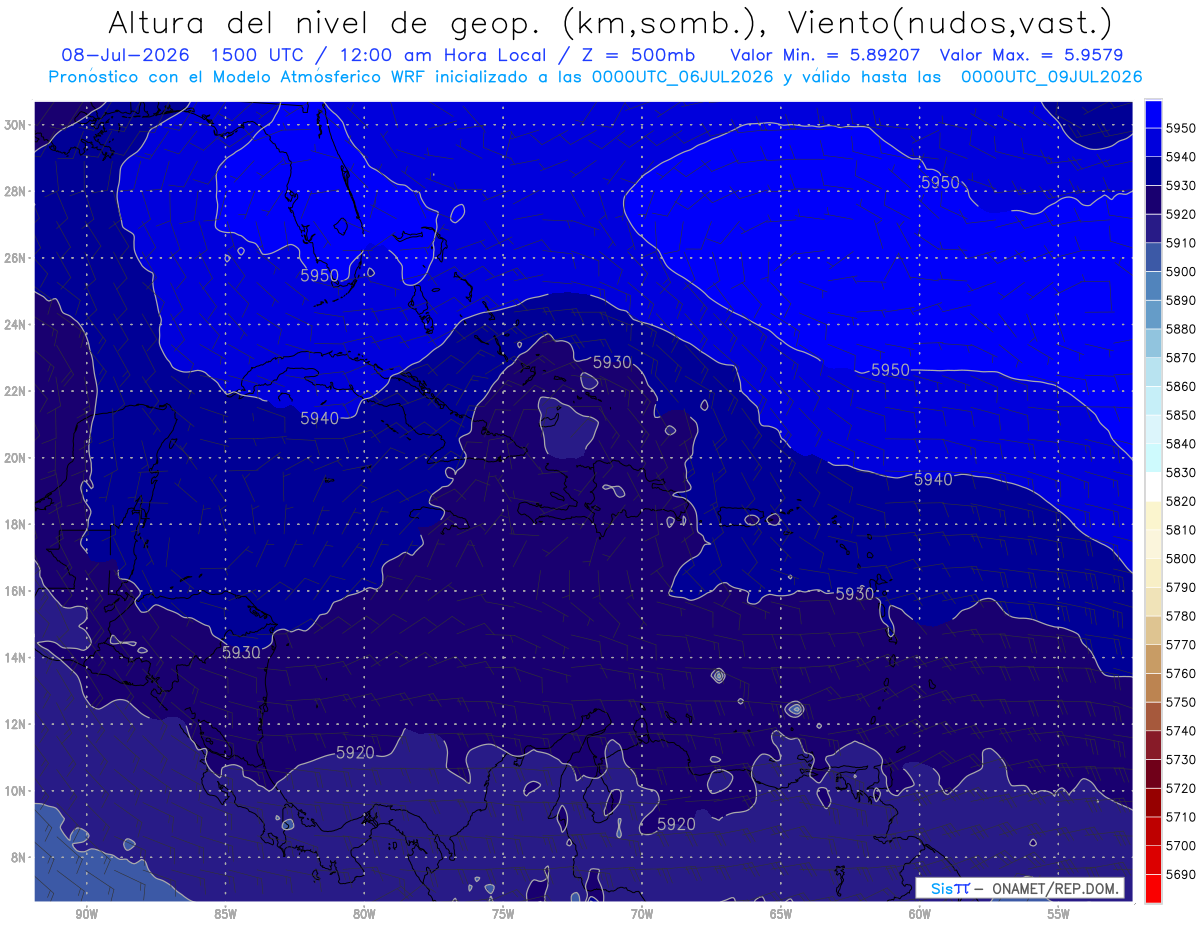This screenshot has height=927, width=1200.
Task: Click the 90W longitude axis label
Action: pyautogui.click(x=86, y=914)
